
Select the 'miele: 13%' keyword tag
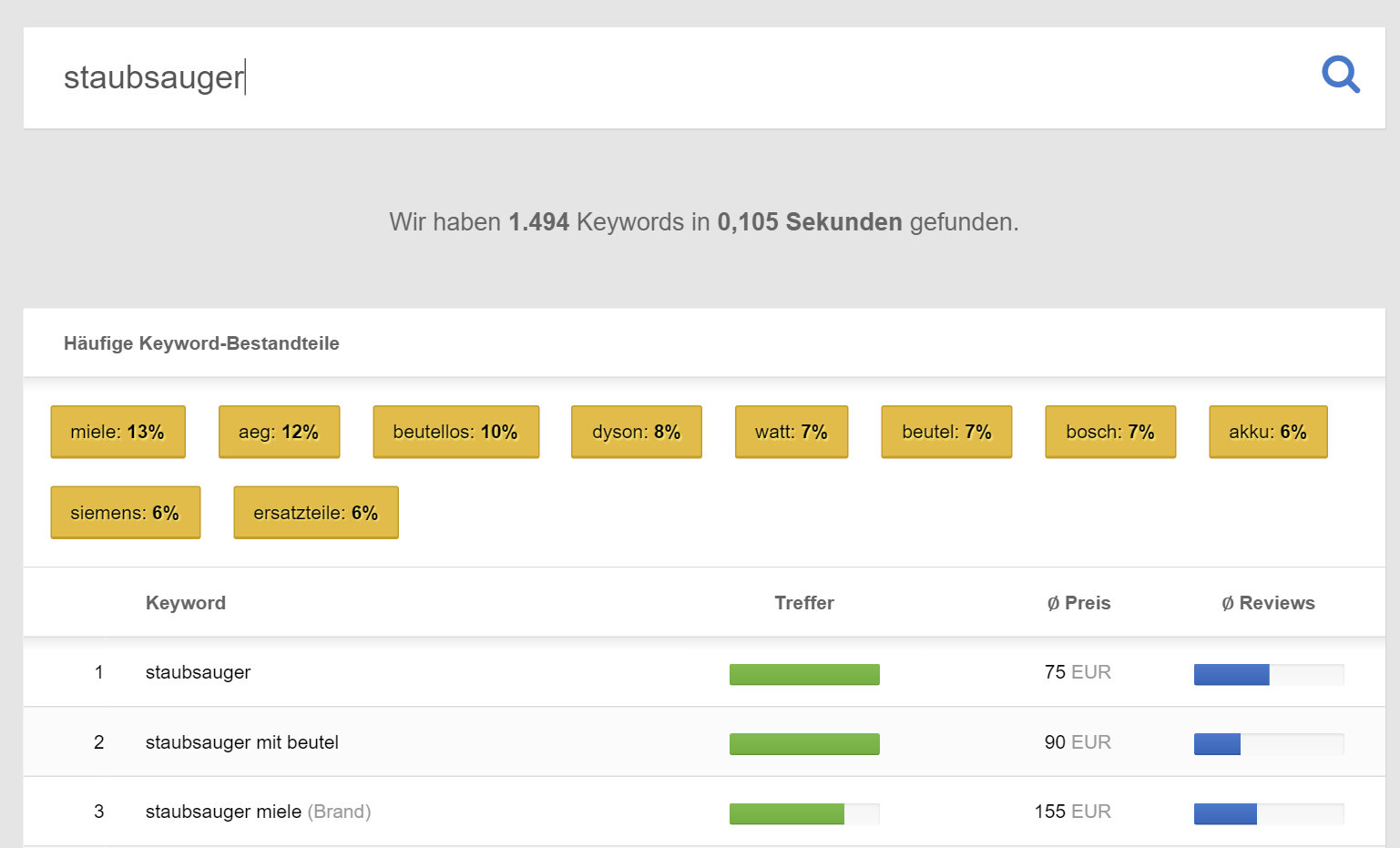click(x=118, y=432)
